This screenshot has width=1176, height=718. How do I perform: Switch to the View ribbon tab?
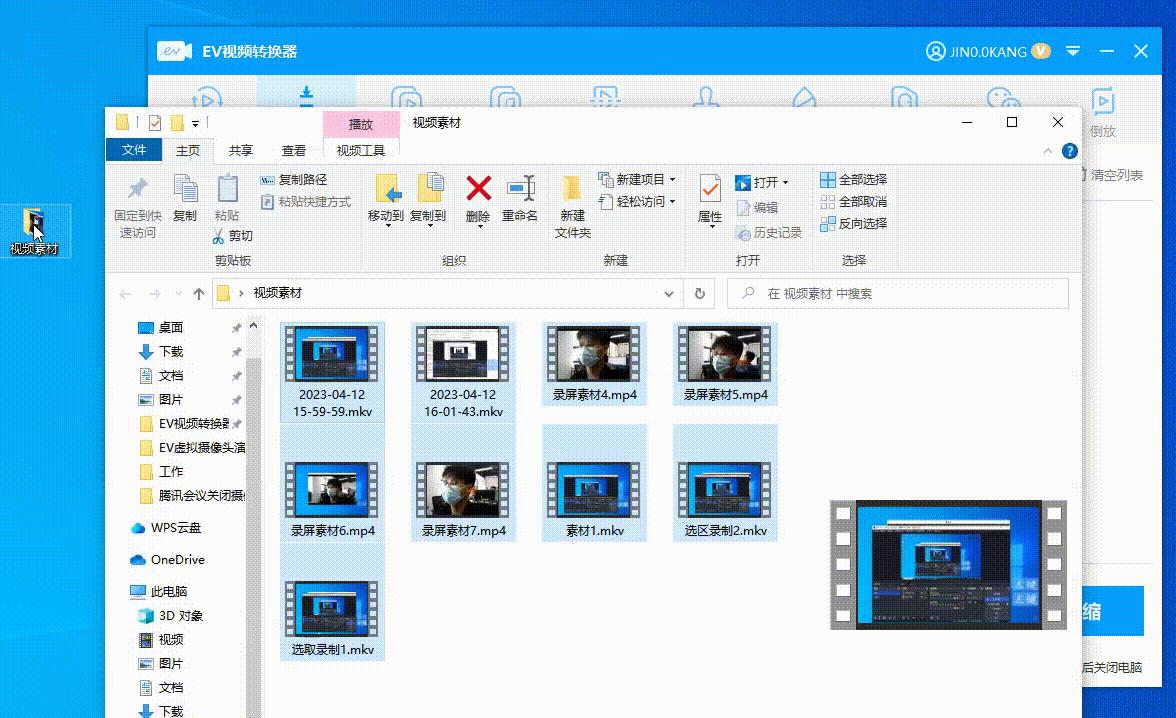294,151
